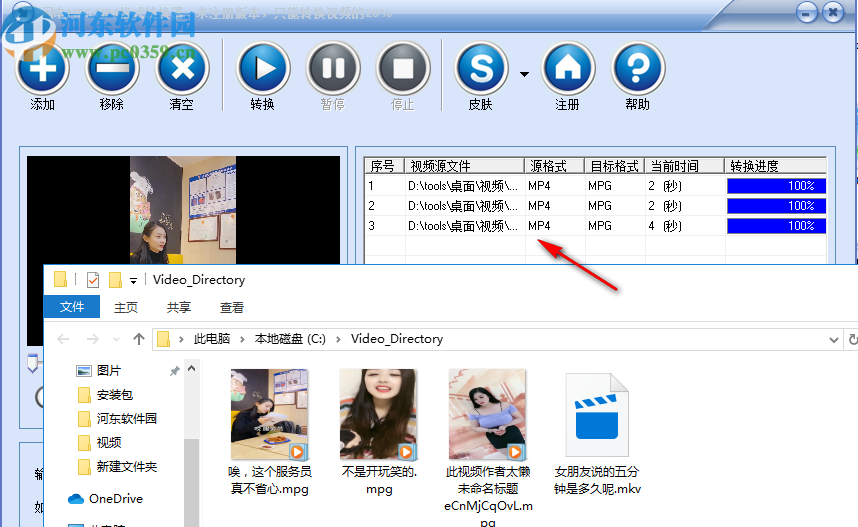This screenshot has height=527, width=858.
Task: Open the 共享 ribbon tab
Action: [x=179, y=308]
